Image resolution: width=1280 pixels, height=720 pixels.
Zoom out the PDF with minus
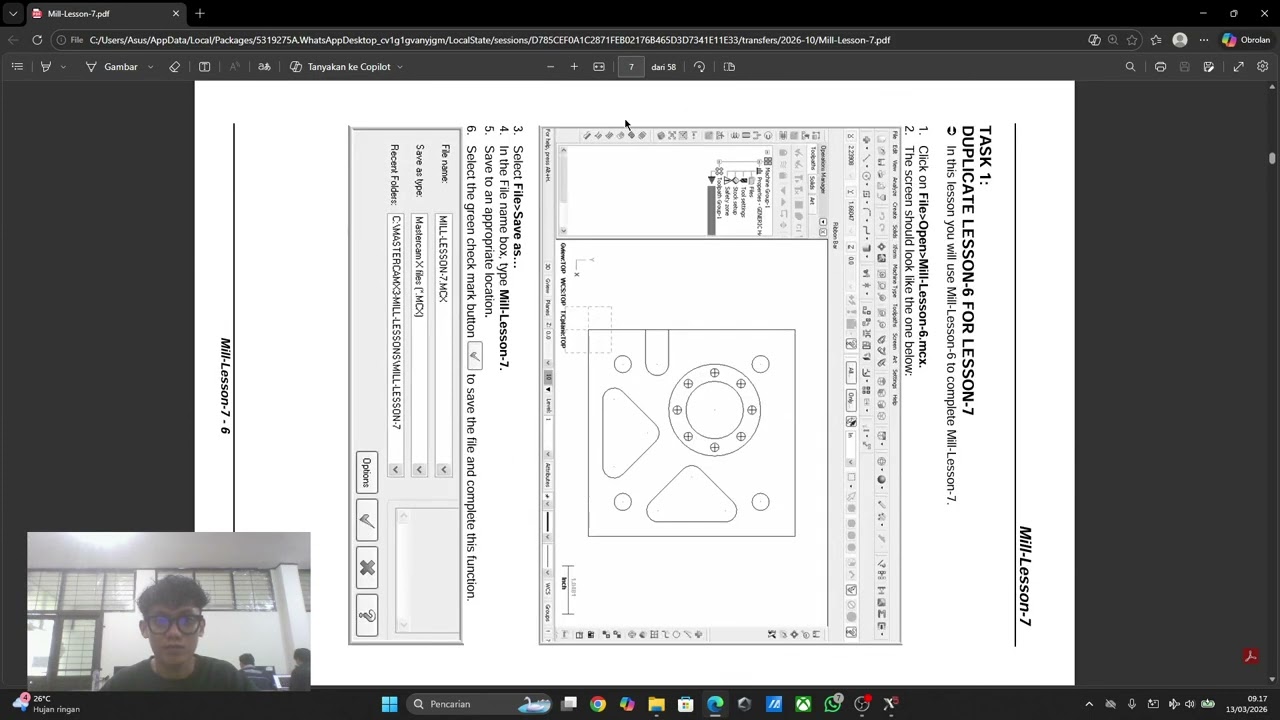(x=550, y=67)
